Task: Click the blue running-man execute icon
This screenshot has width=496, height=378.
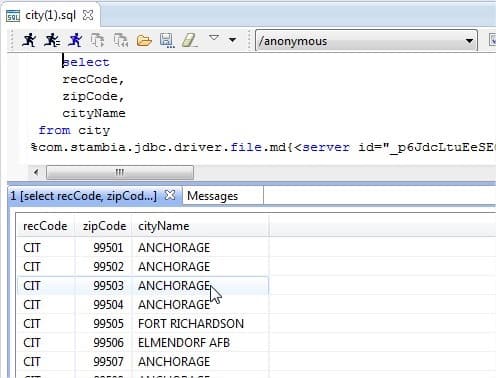Action: click(75, 40)
